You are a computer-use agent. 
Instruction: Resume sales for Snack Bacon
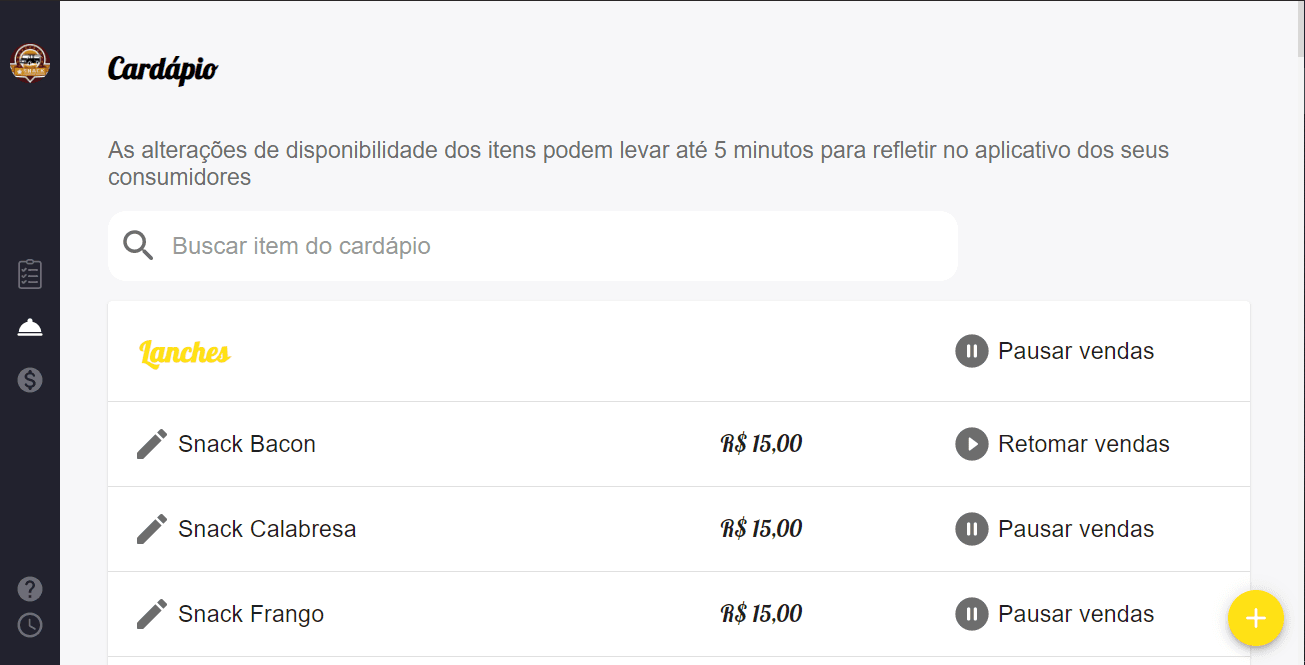[1062, 444]
